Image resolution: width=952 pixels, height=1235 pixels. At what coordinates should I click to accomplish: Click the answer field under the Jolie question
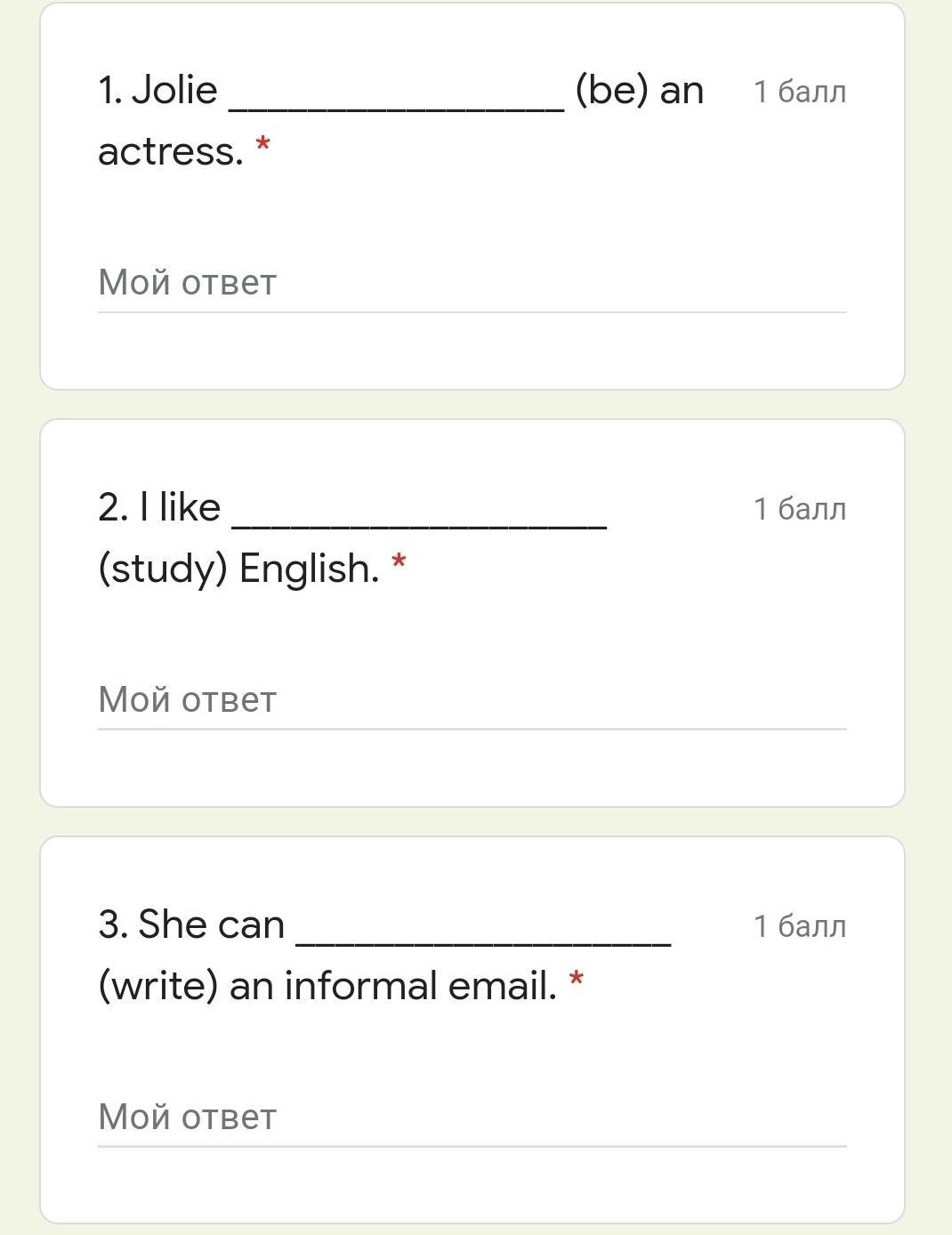[x=472, y=283]
